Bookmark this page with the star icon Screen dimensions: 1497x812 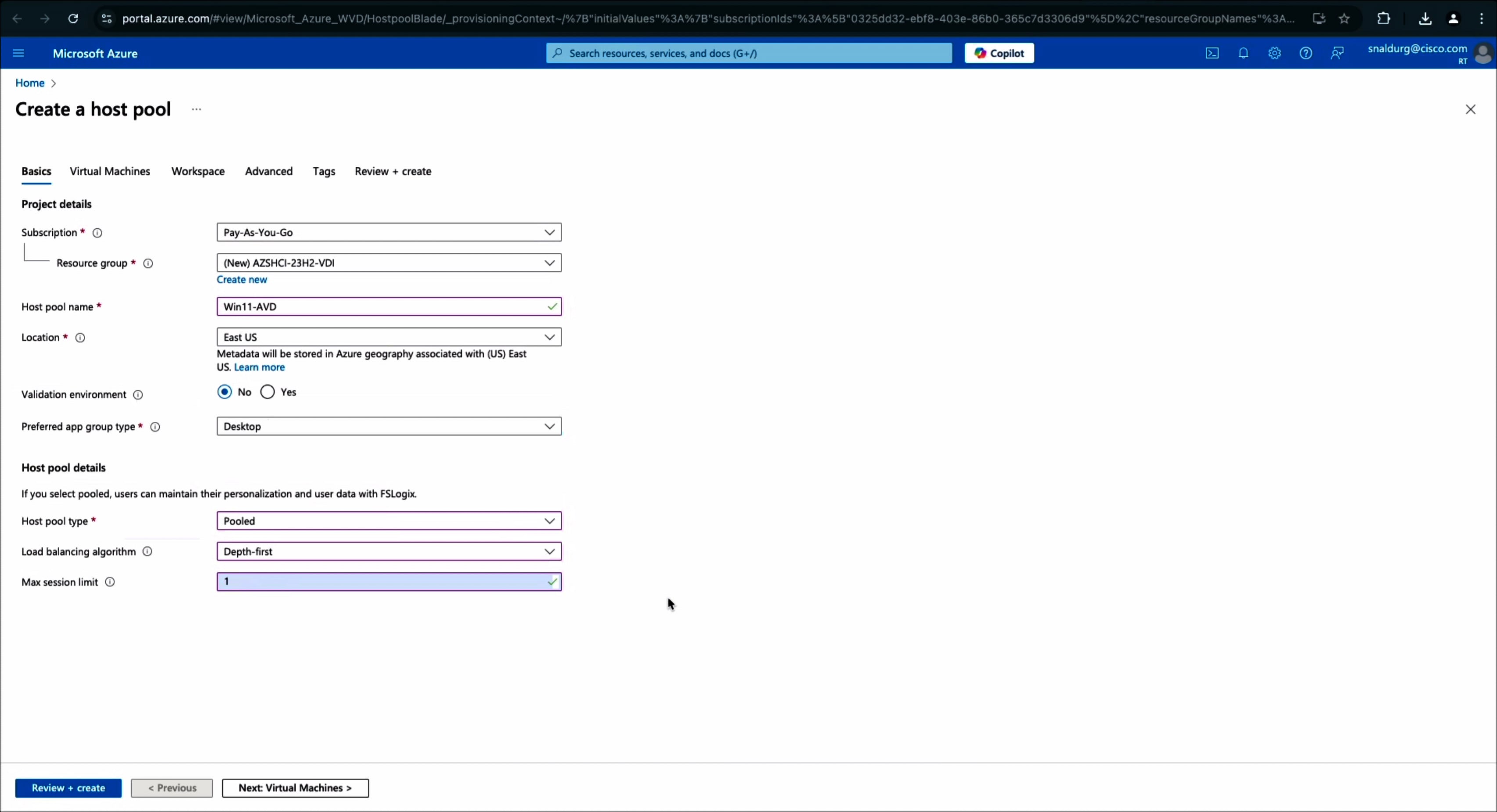tap(1344, 18)
